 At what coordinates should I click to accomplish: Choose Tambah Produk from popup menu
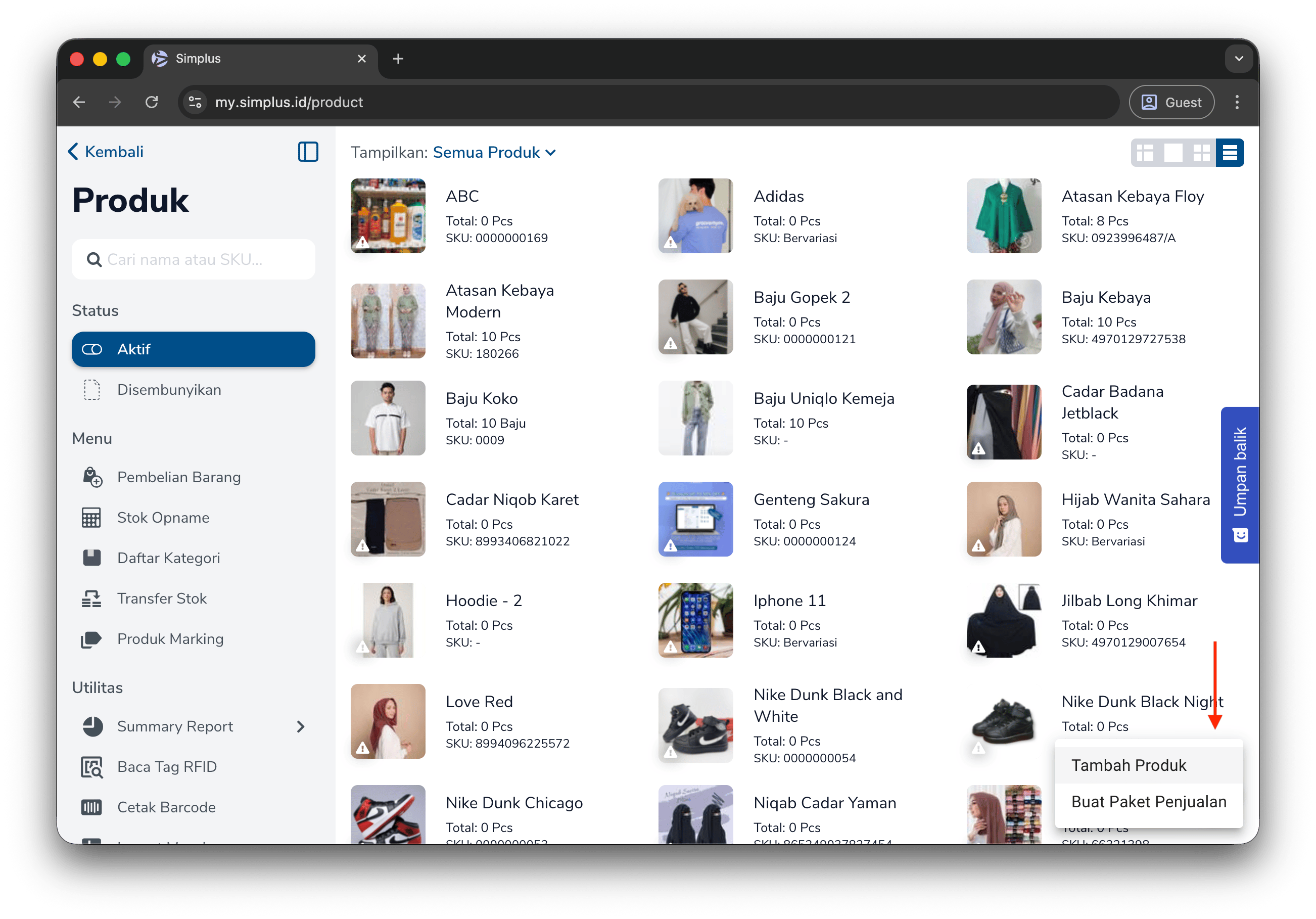click(1149, 765)
